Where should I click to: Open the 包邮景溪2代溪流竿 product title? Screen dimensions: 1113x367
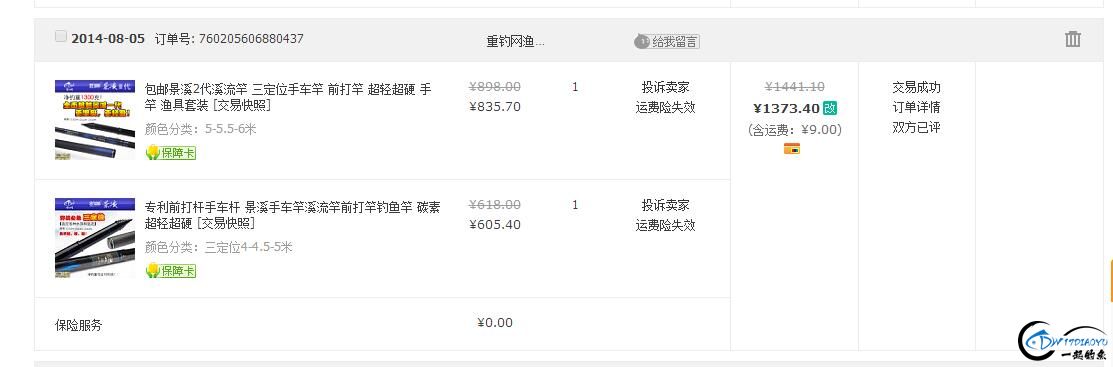pos(287,97)
